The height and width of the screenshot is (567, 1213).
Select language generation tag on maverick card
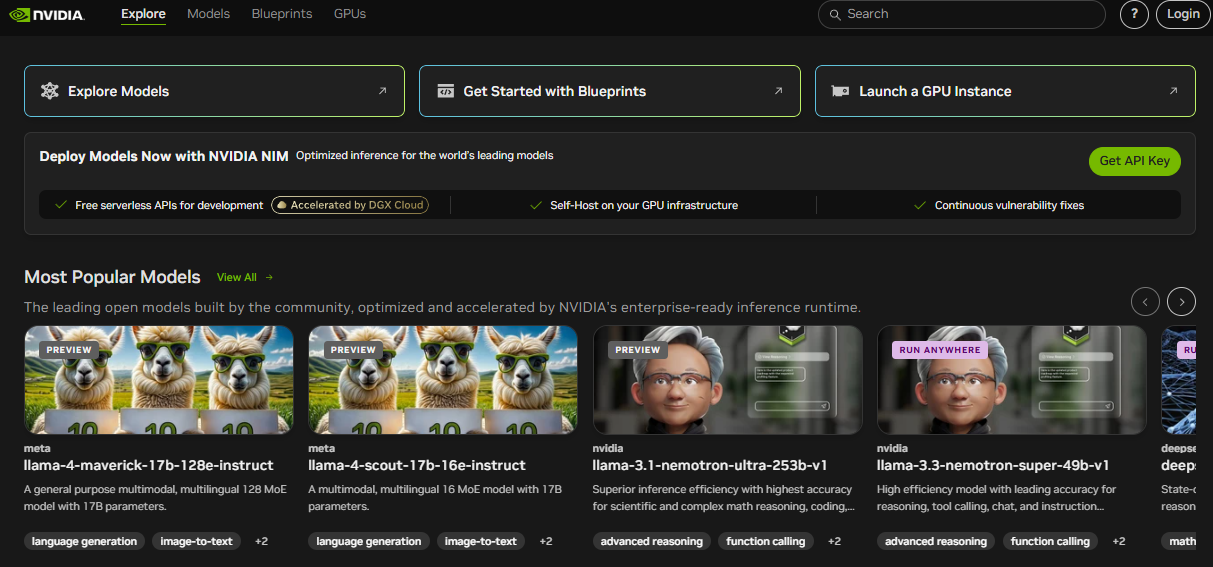click(x=84, y=541)
